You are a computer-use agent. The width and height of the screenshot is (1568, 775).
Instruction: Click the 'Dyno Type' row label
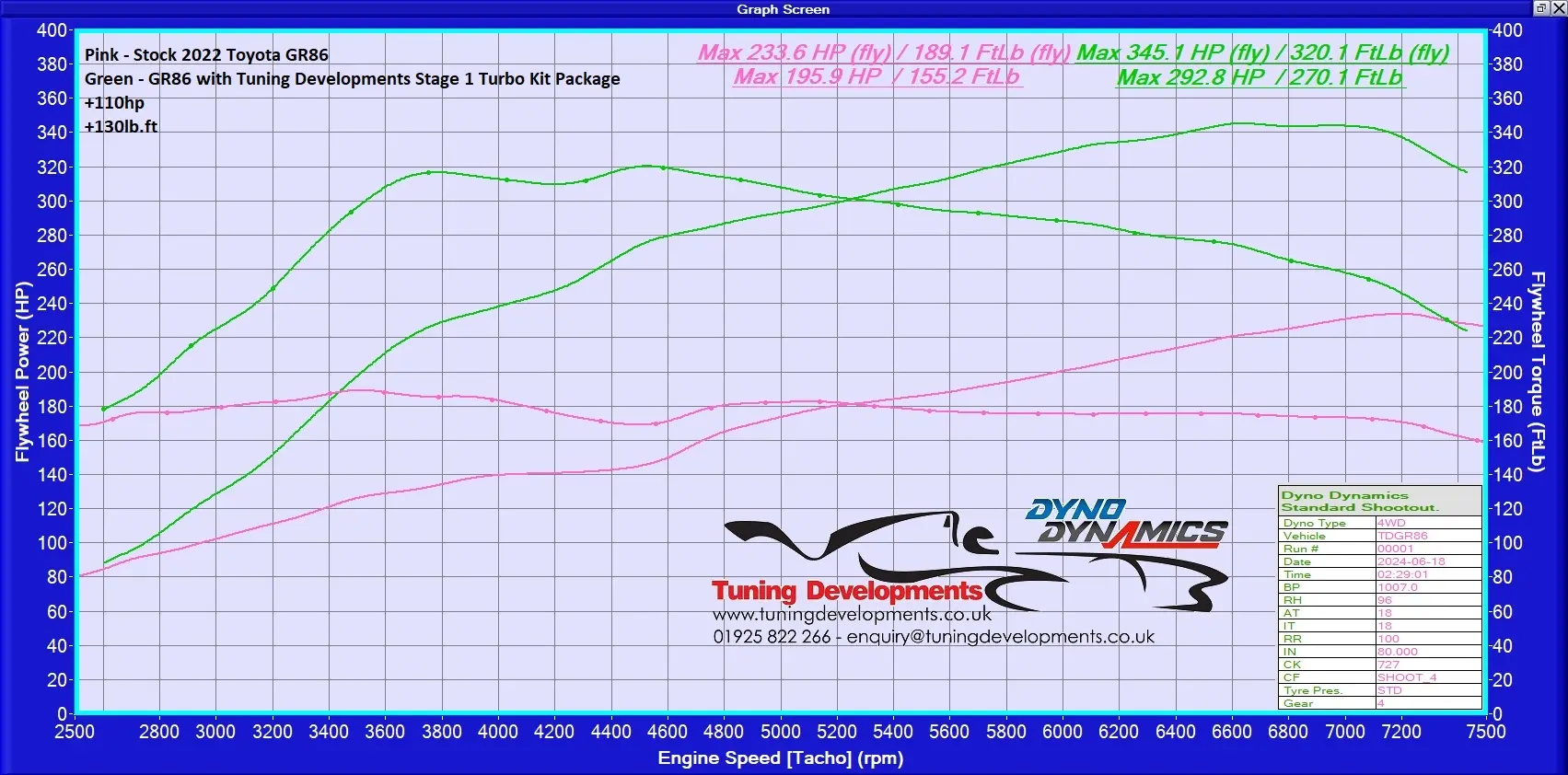coord(1315,523)
